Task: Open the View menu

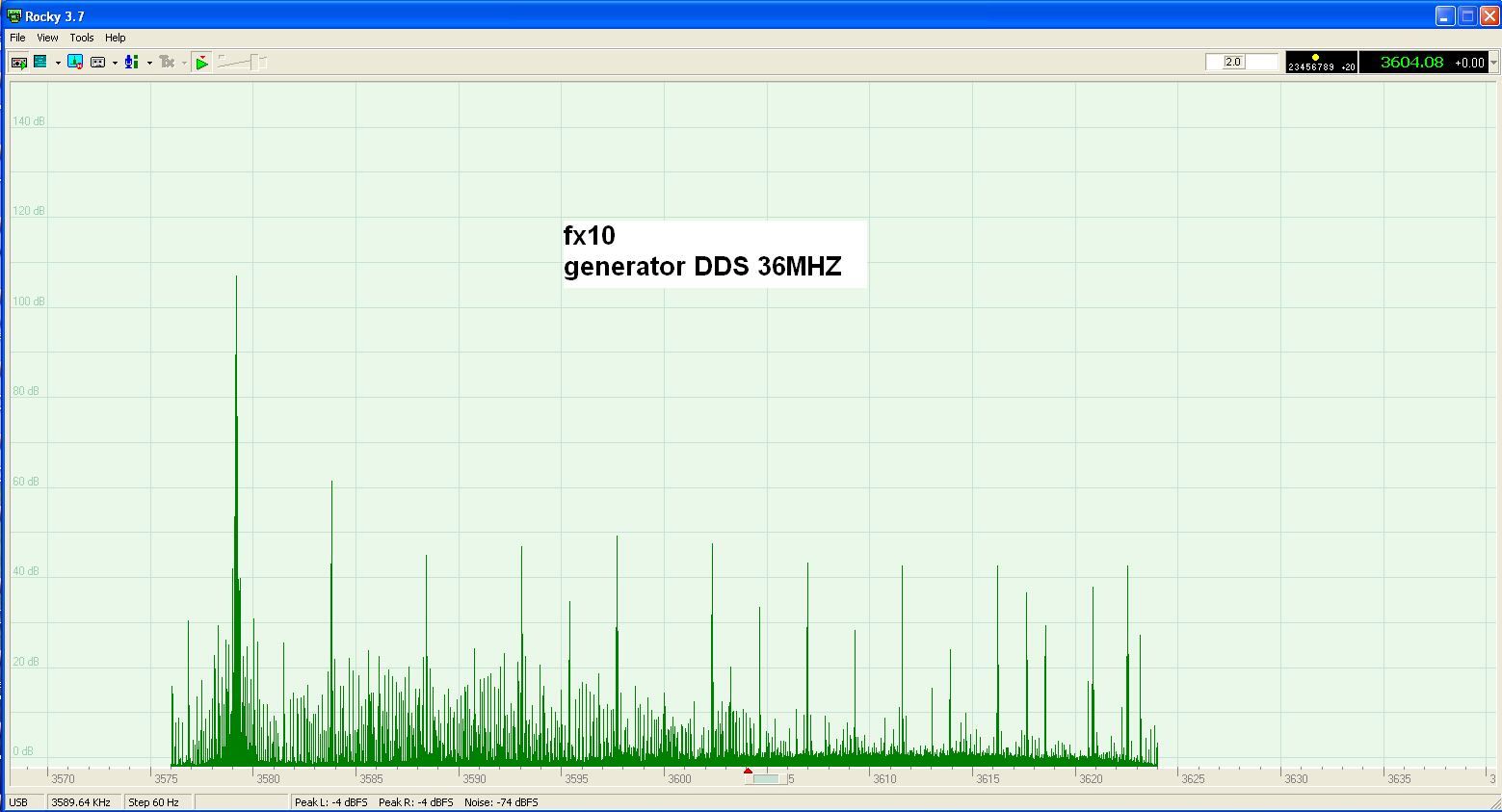Action: point(47,38)
